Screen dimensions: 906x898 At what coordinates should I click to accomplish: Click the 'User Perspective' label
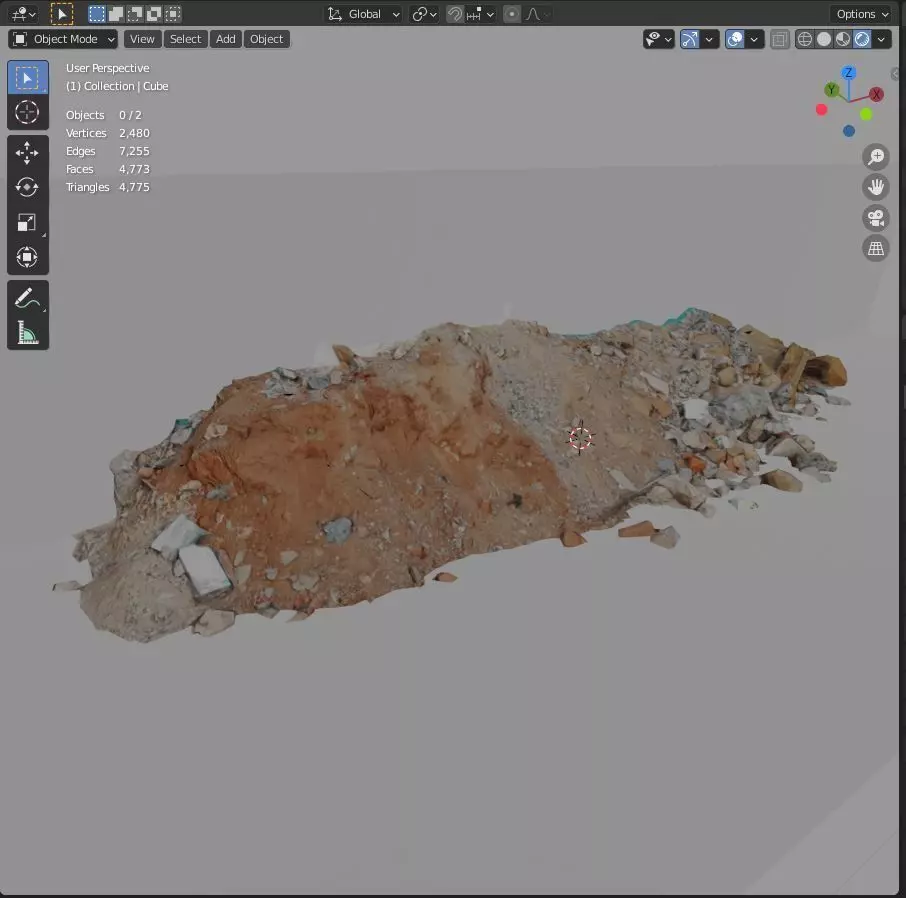(x=107, y=68)
